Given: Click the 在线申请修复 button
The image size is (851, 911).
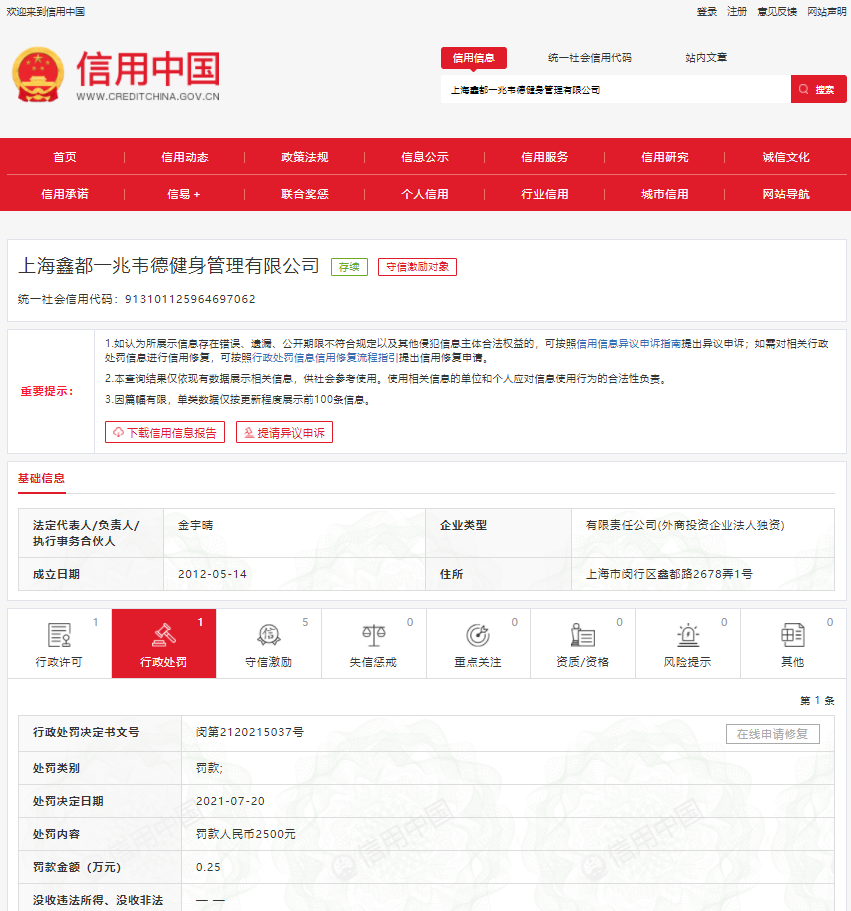Looking at the screenshot, I should tap(772, 733).
